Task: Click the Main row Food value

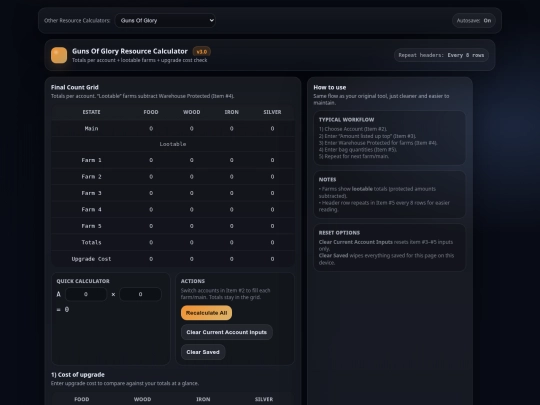Action: [151, 128]
